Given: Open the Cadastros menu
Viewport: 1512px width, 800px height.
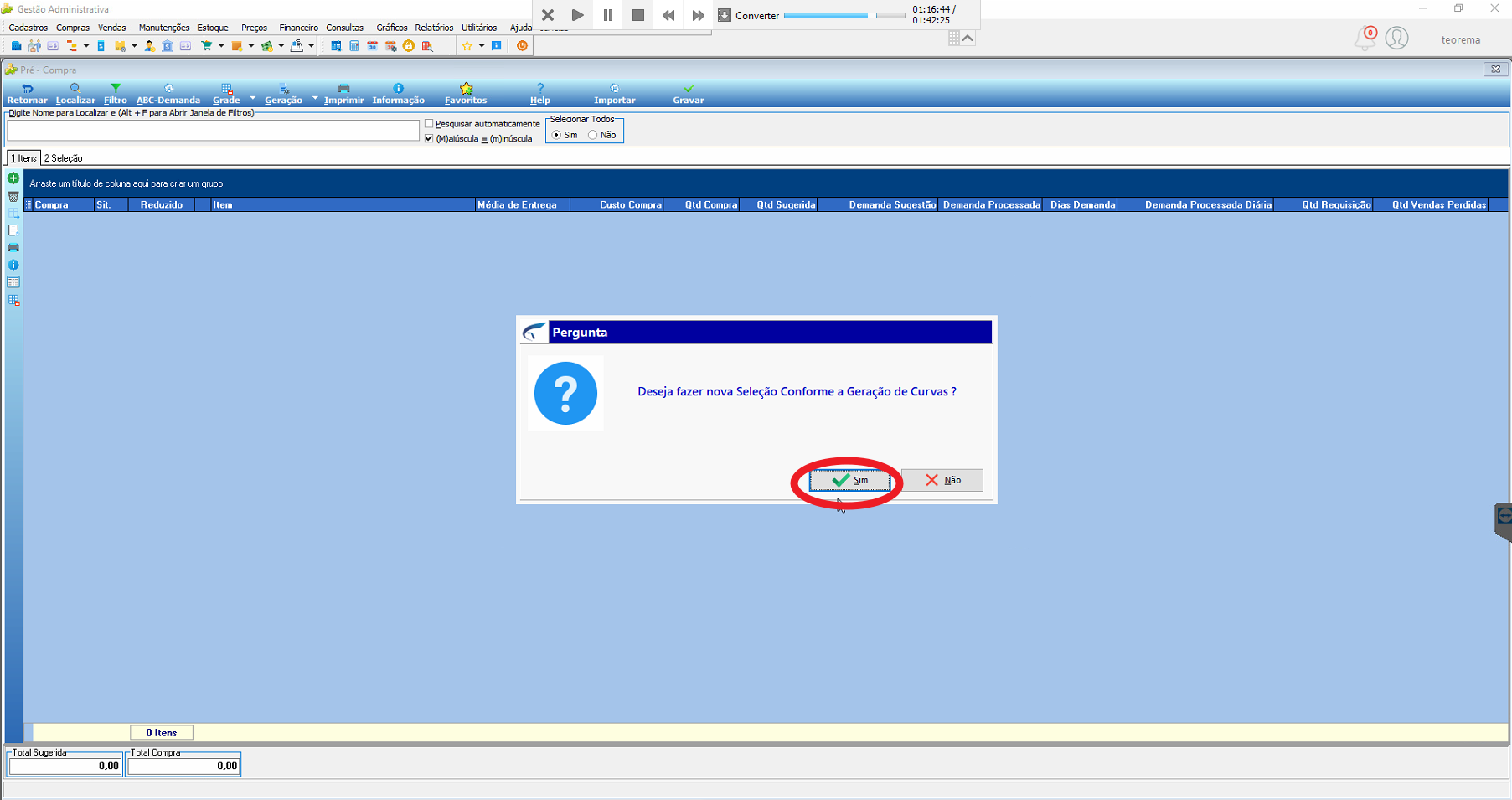Looking at the screenshot, I should tap(28, 28).
